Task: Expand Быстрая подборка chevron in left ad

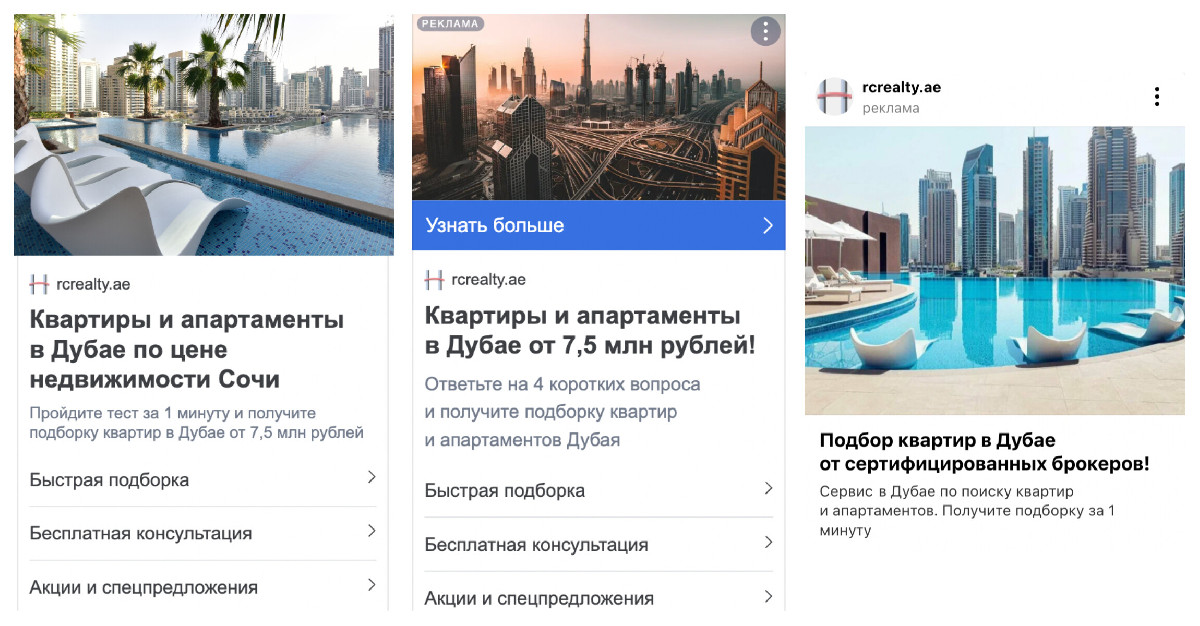Action: point(371,478)
